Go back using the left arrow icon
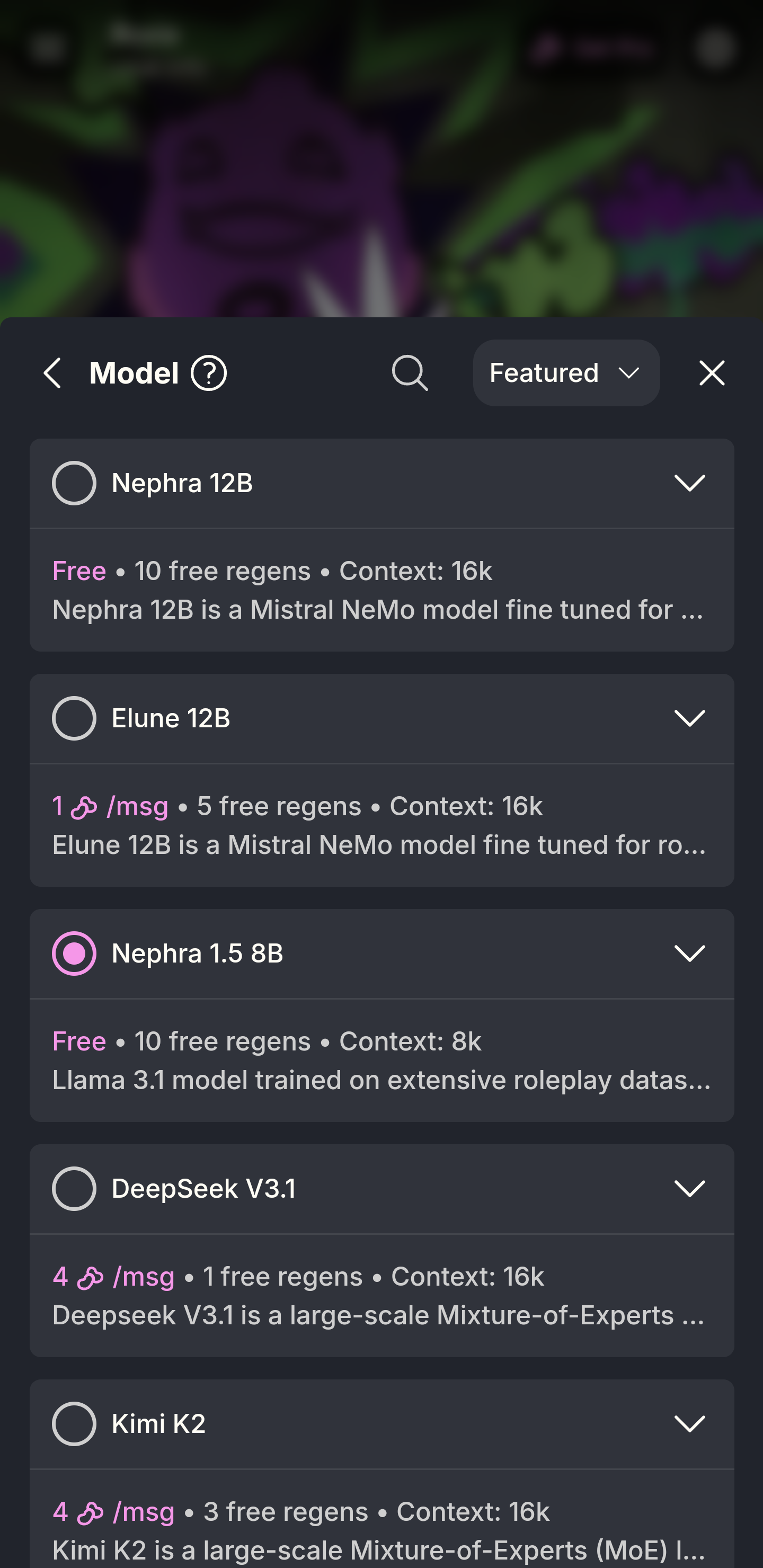The image size is (763, 1568). tap(53, 373)
